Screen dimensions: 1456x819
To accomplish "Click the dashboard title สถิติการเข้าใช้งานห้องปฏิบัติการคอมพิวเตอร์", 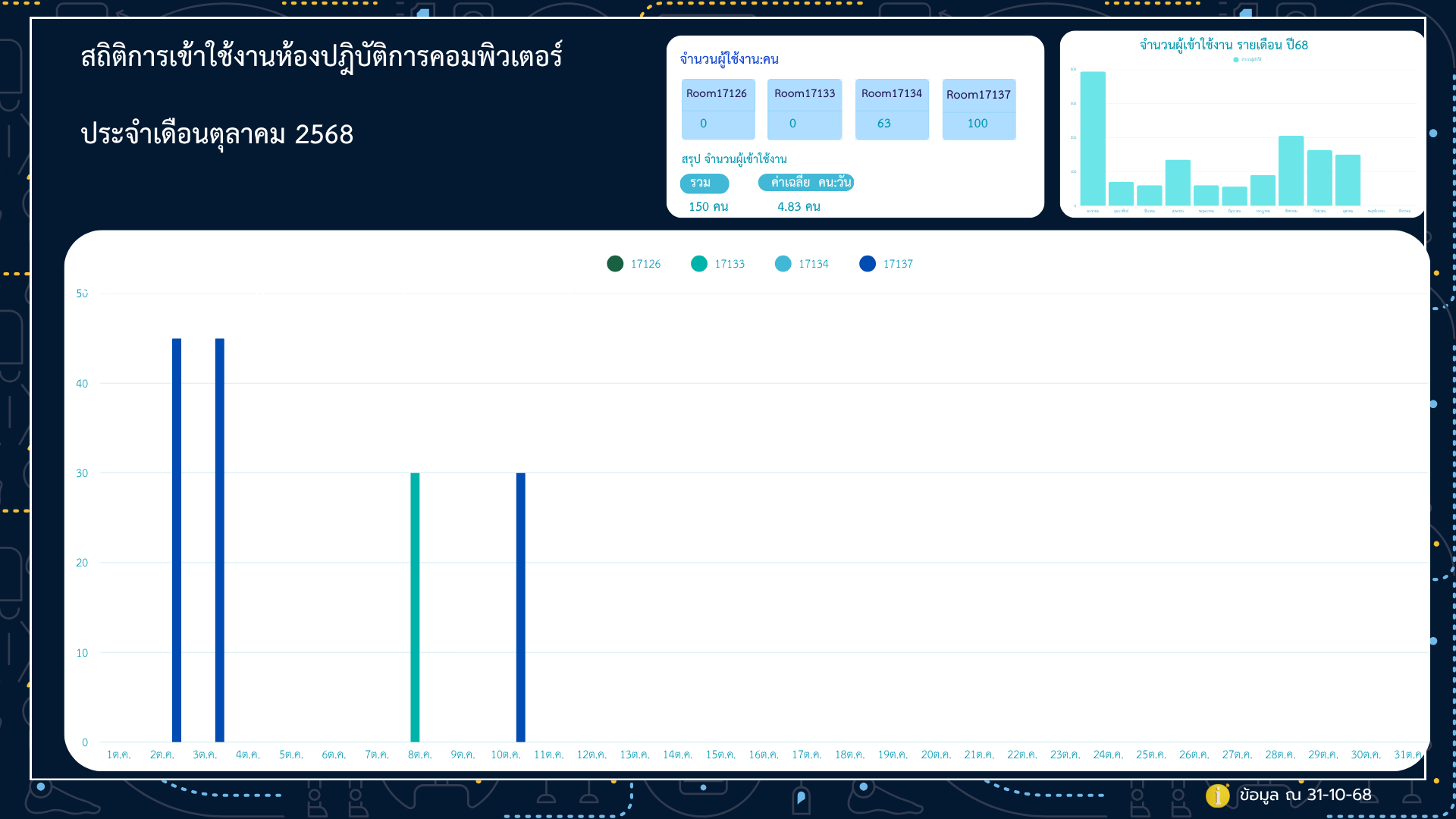I will pyautogui.click(x=322, y=57).
